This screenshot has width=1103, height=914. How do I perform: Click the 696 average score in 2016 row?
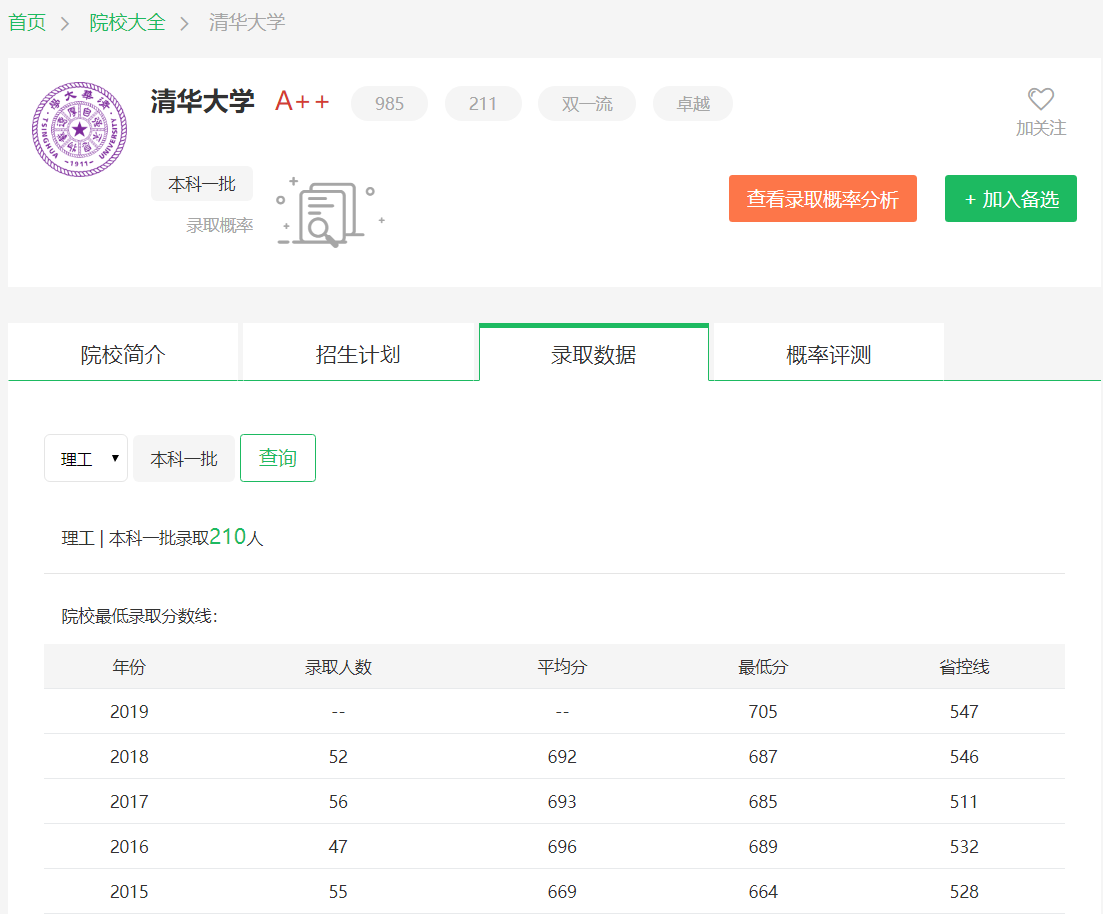pos(562,846)
